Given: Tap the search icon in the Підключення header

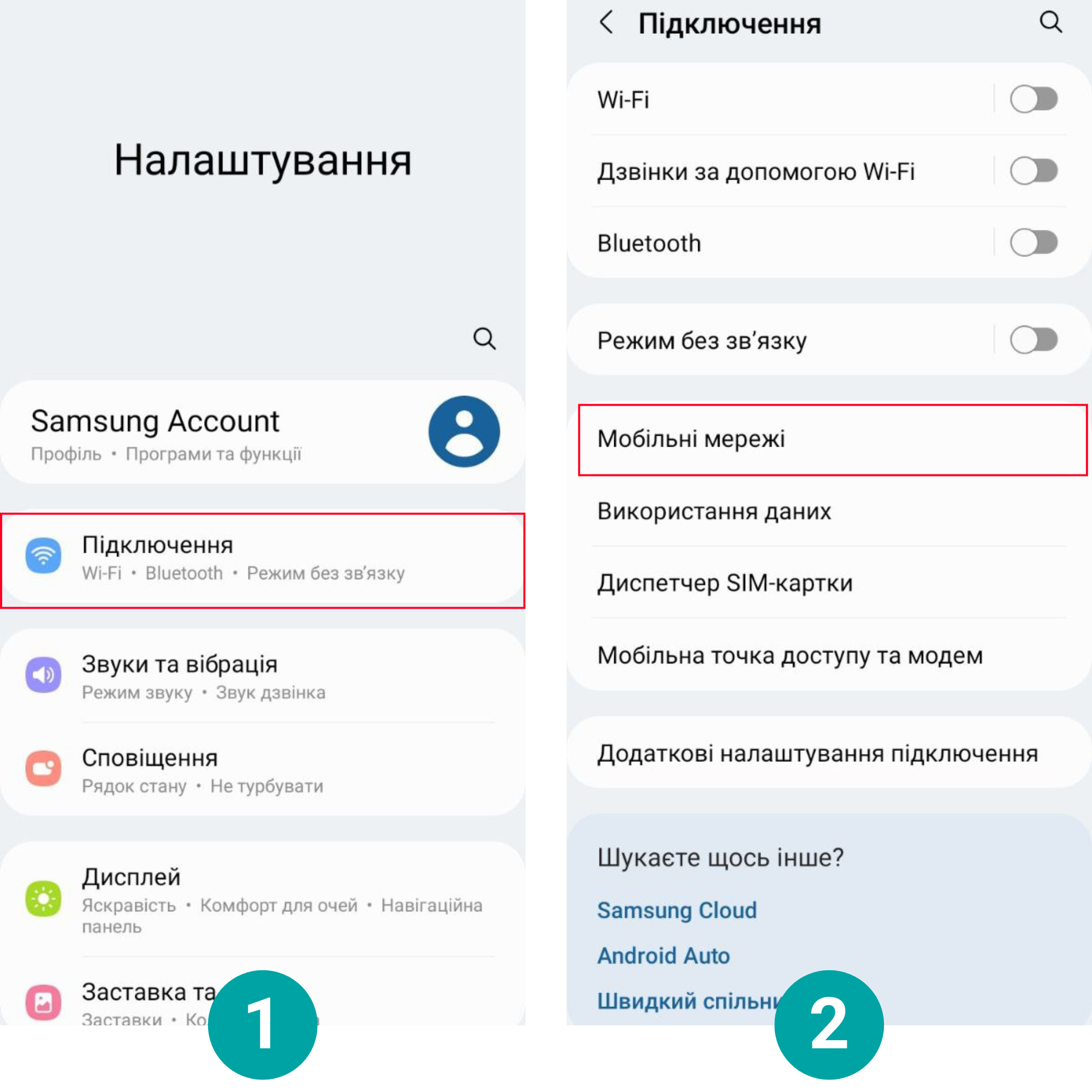Looking at the screenshot, I should click(1051, 22).
